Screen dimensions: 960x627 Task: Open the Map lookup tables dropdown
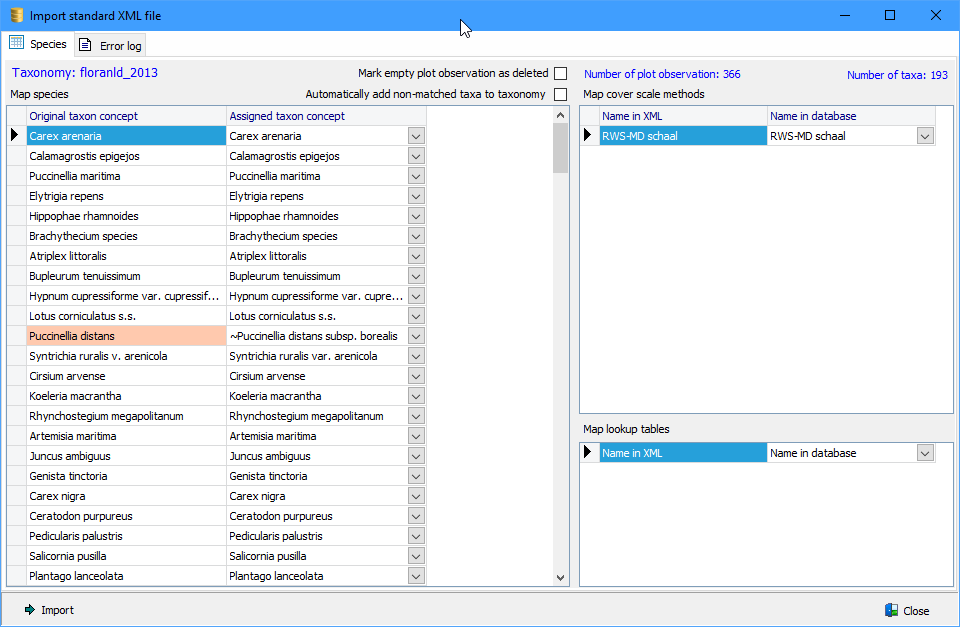[925, 453]
